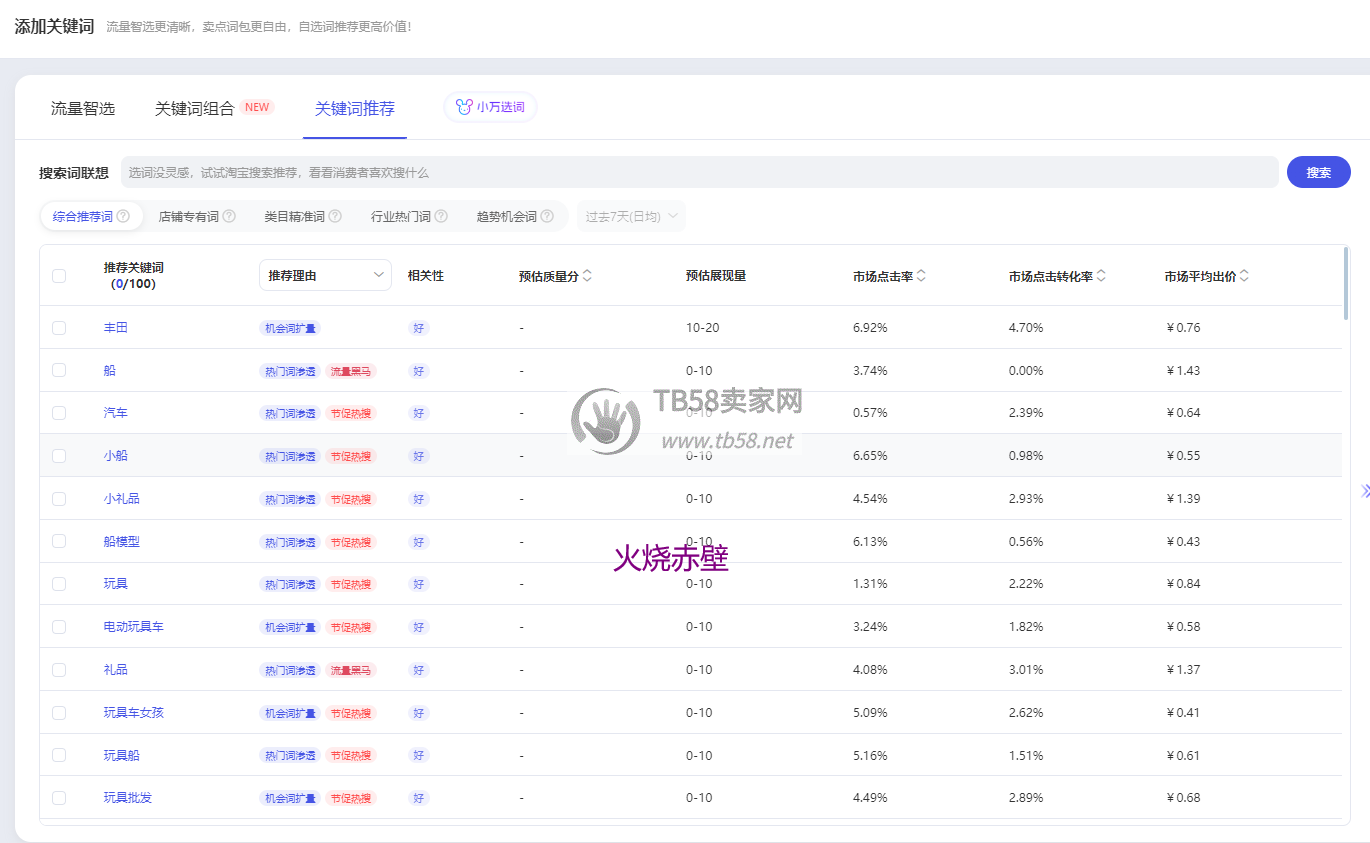Check the box for keyword 电动玩具车
Viewport: 1370px width, 843px height.
pyautogui.click(x=59, y=627)
